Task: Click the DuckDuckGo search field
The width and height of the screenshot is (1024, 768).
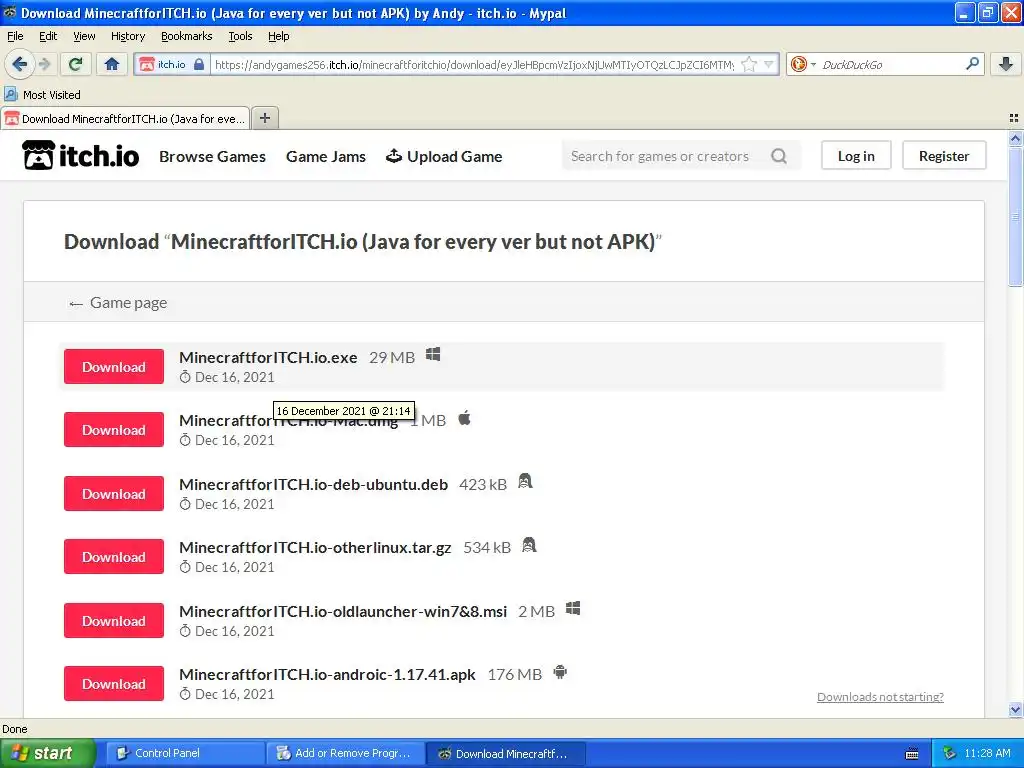Action: 891,64
